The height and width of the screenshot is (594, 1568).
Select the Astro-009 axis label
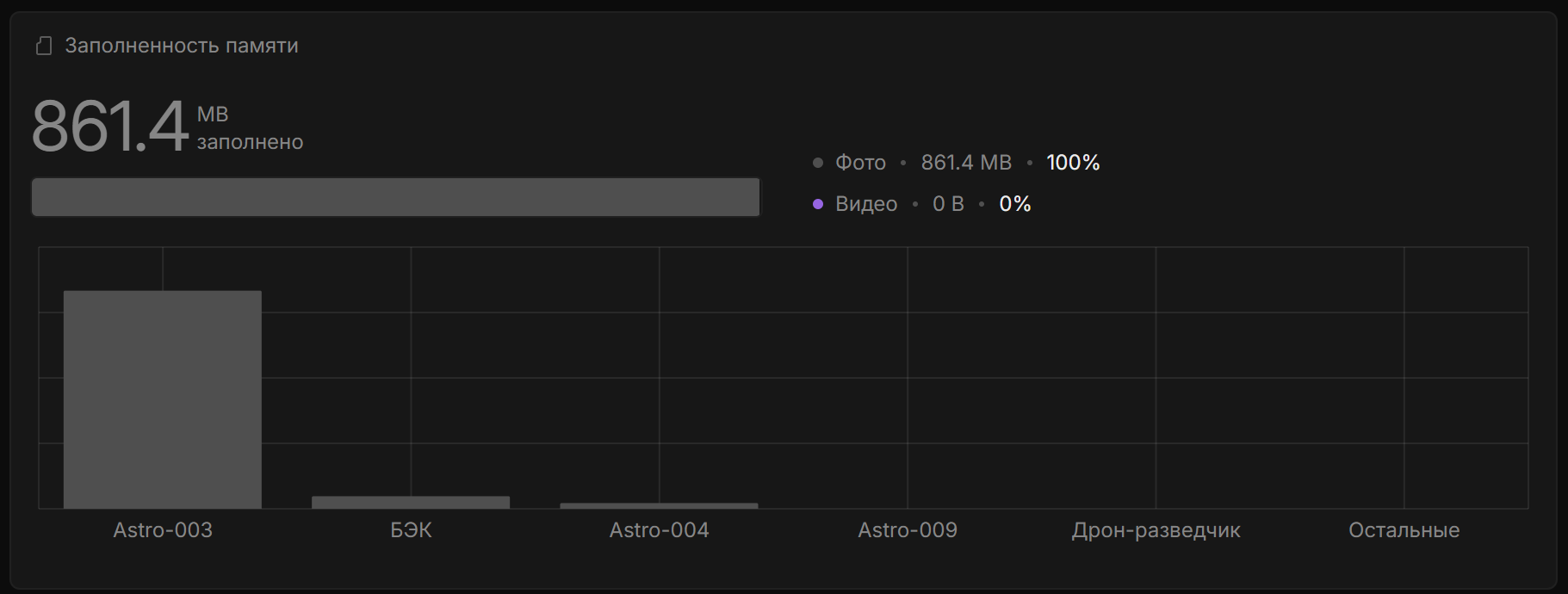(908, 530)
